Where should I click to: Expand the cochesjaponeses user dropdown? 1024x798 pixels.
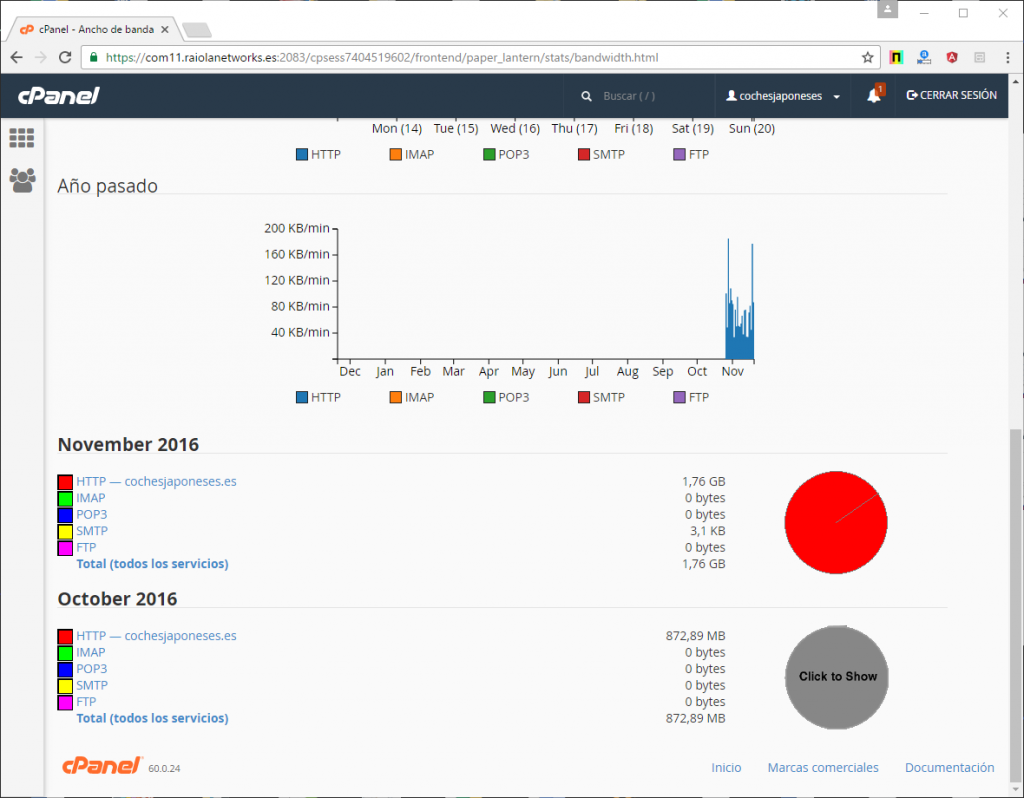pos(784,96)
